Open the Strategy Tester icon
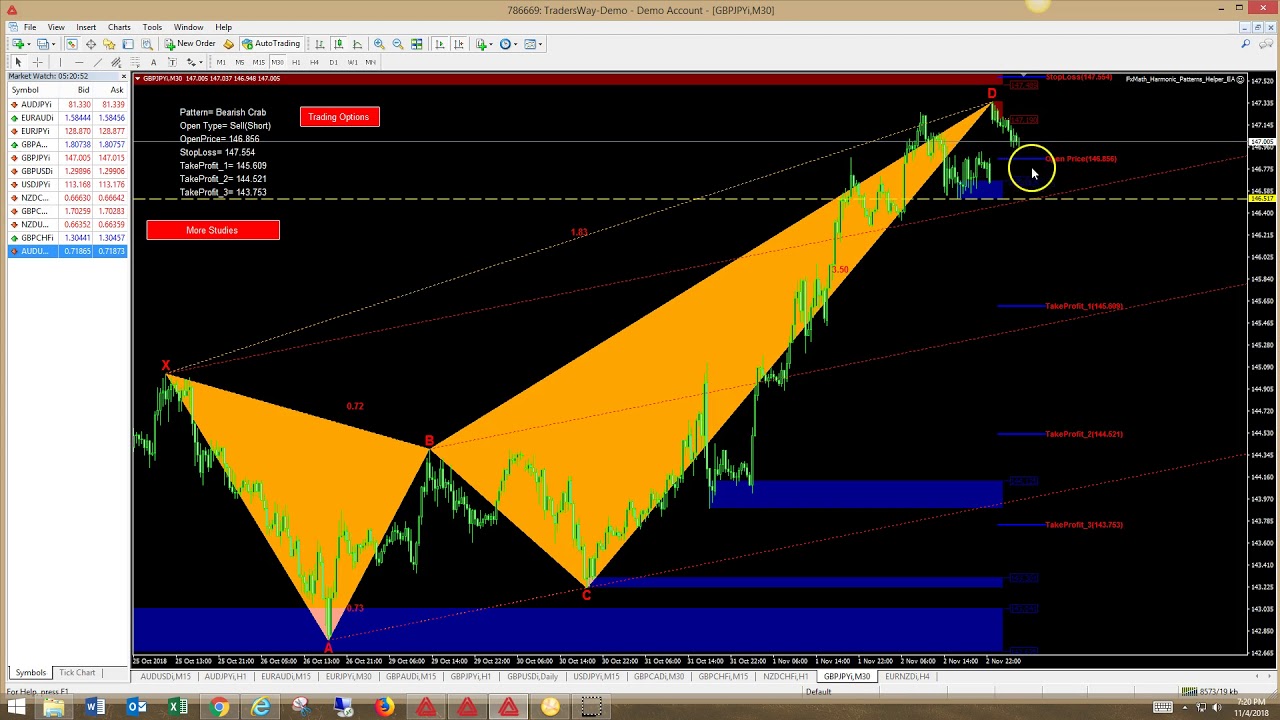This screenshot has height=720, width=1280. [146, 44]
